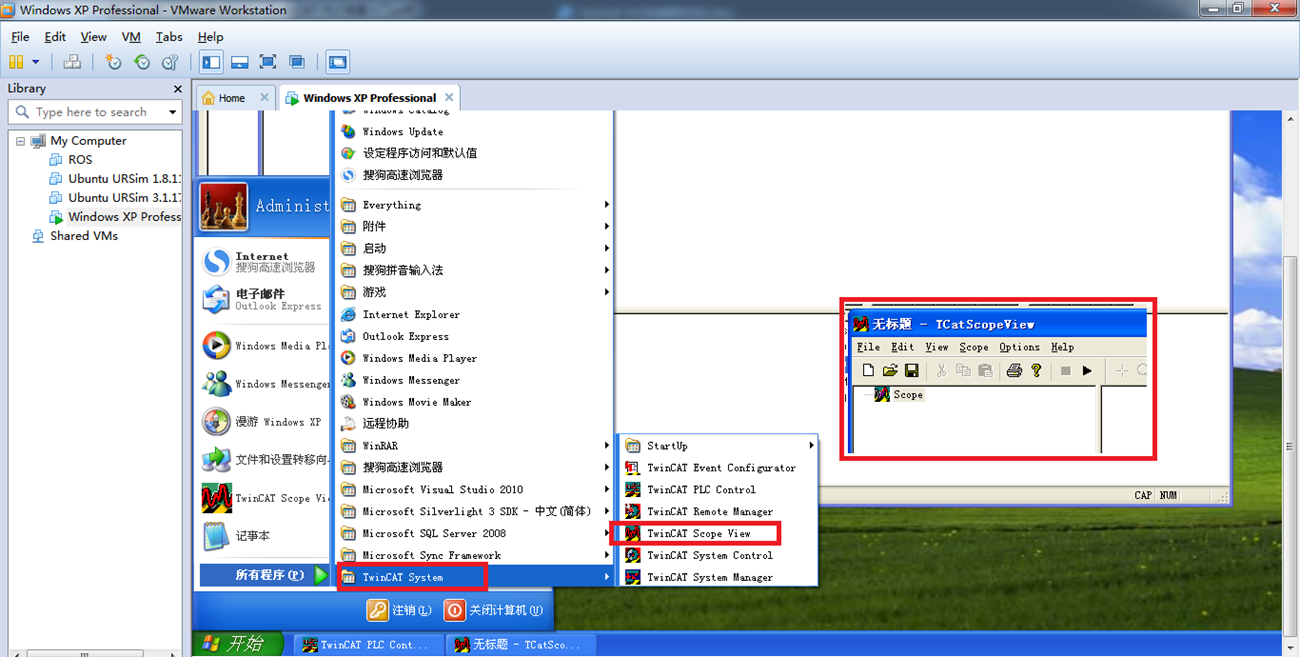Click the Send Ctrl+Alt+Del icon
The width and height of the screenshot is (1300, 657).
72,62
